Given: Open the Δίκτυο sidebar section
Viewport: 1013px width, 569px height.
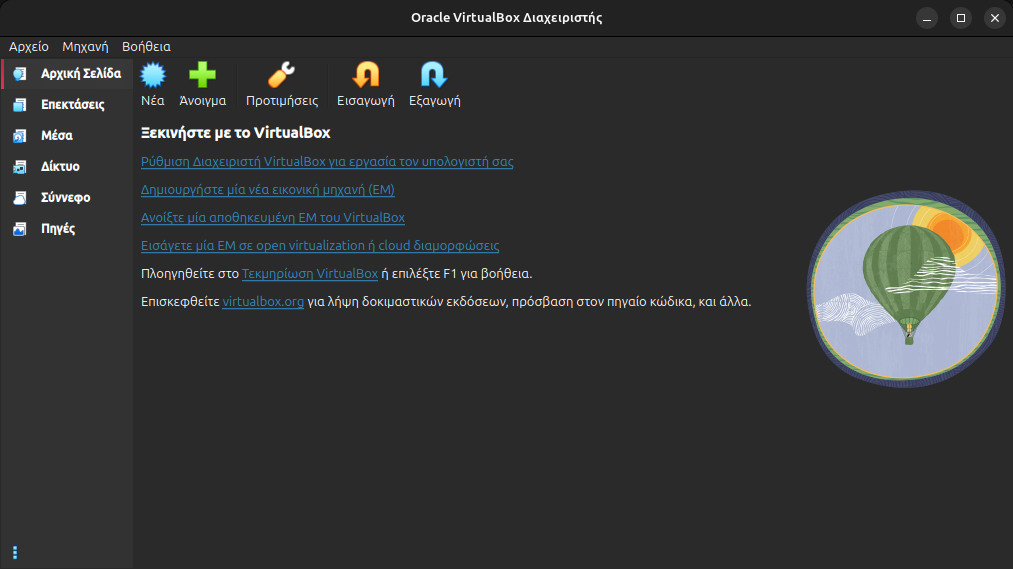Looking at the screenshot, I should (67, 167).
